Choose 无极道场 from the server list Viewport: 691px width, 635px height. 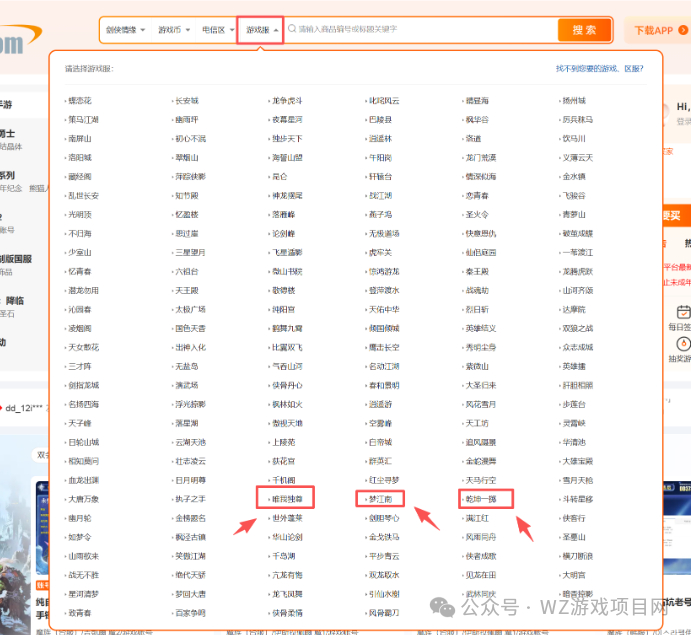point(384,234)
